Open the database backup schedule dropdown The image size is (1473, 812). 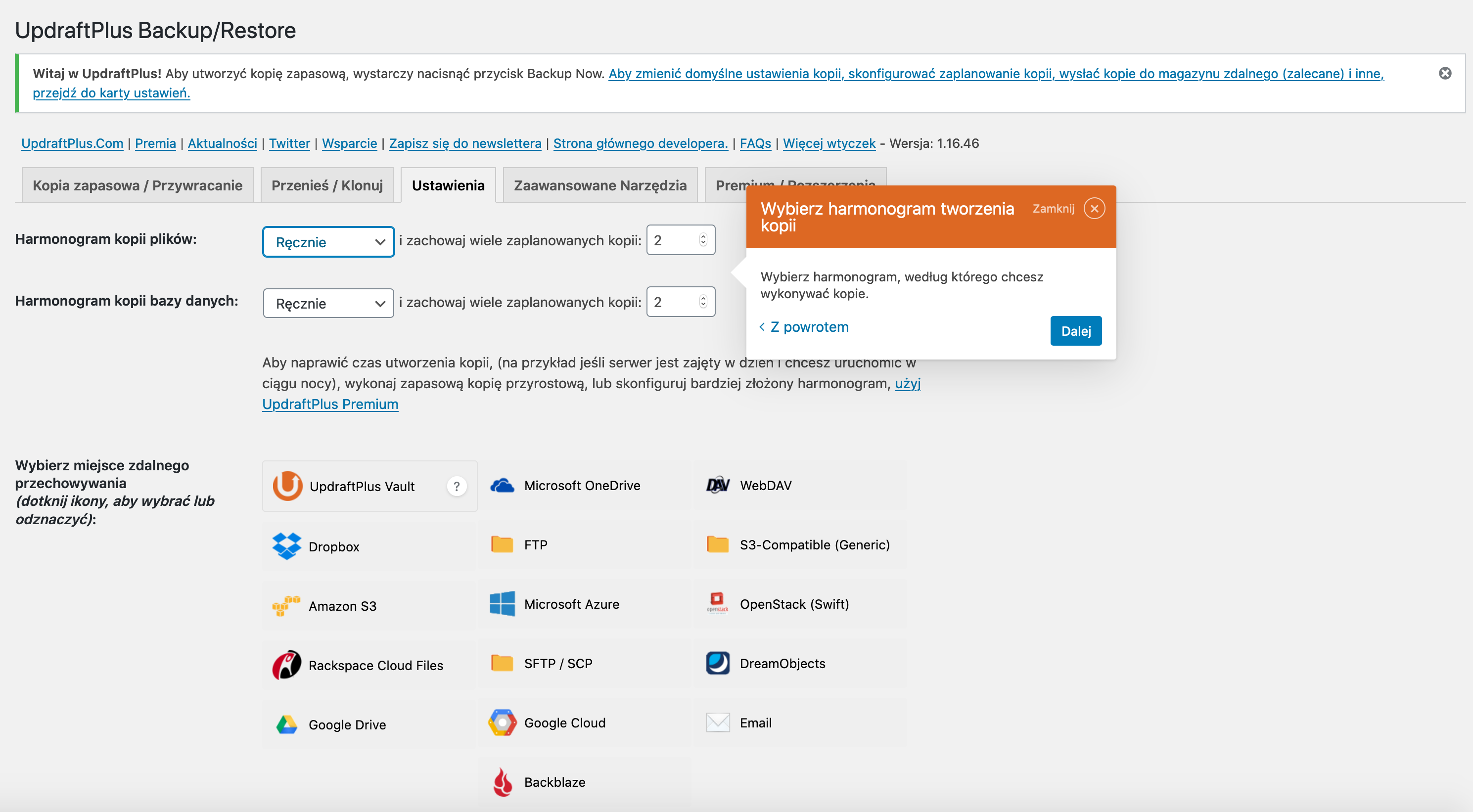click(328, 303)
